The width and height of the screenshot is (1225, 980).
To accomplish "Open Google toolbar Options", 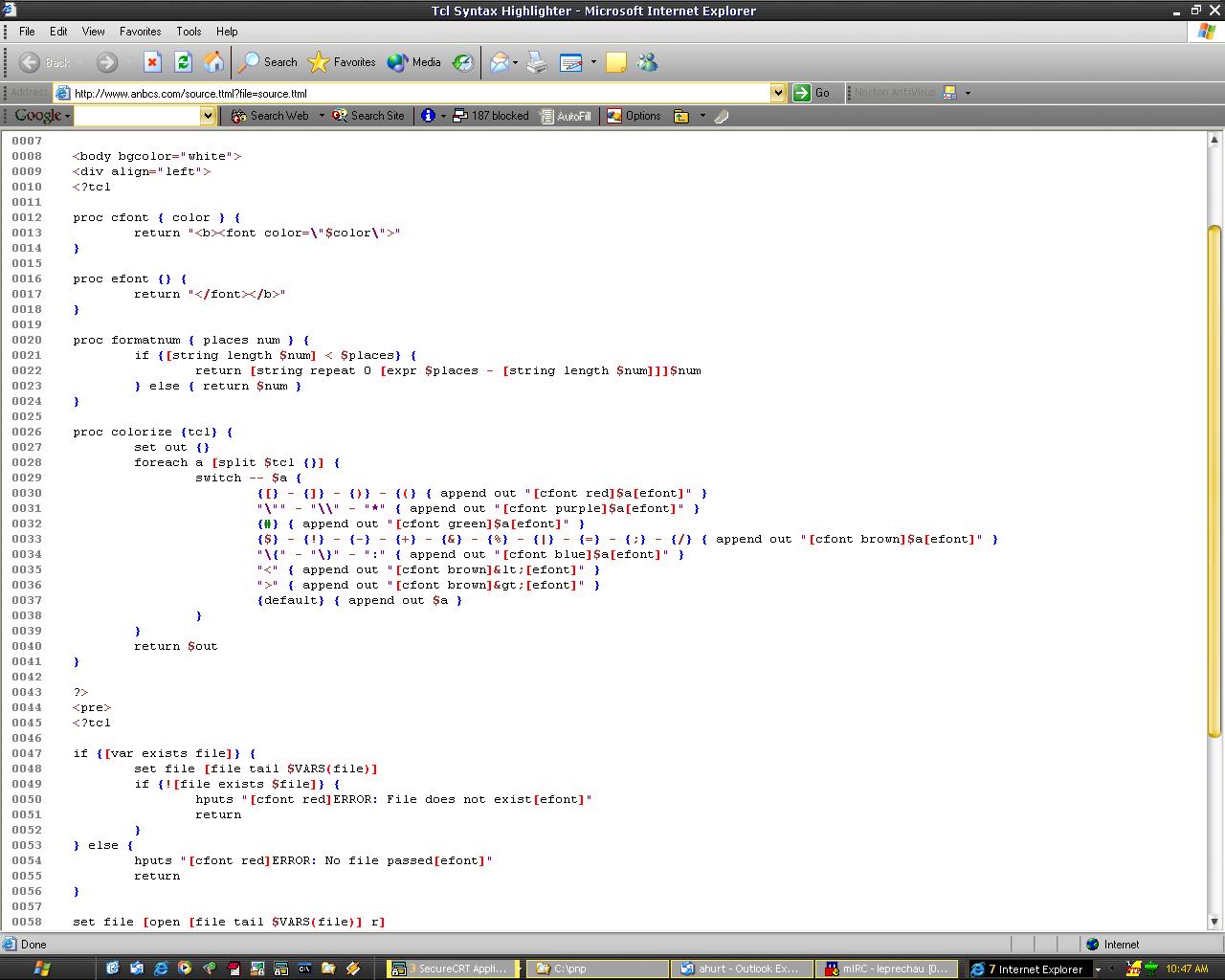I will 634,116.
